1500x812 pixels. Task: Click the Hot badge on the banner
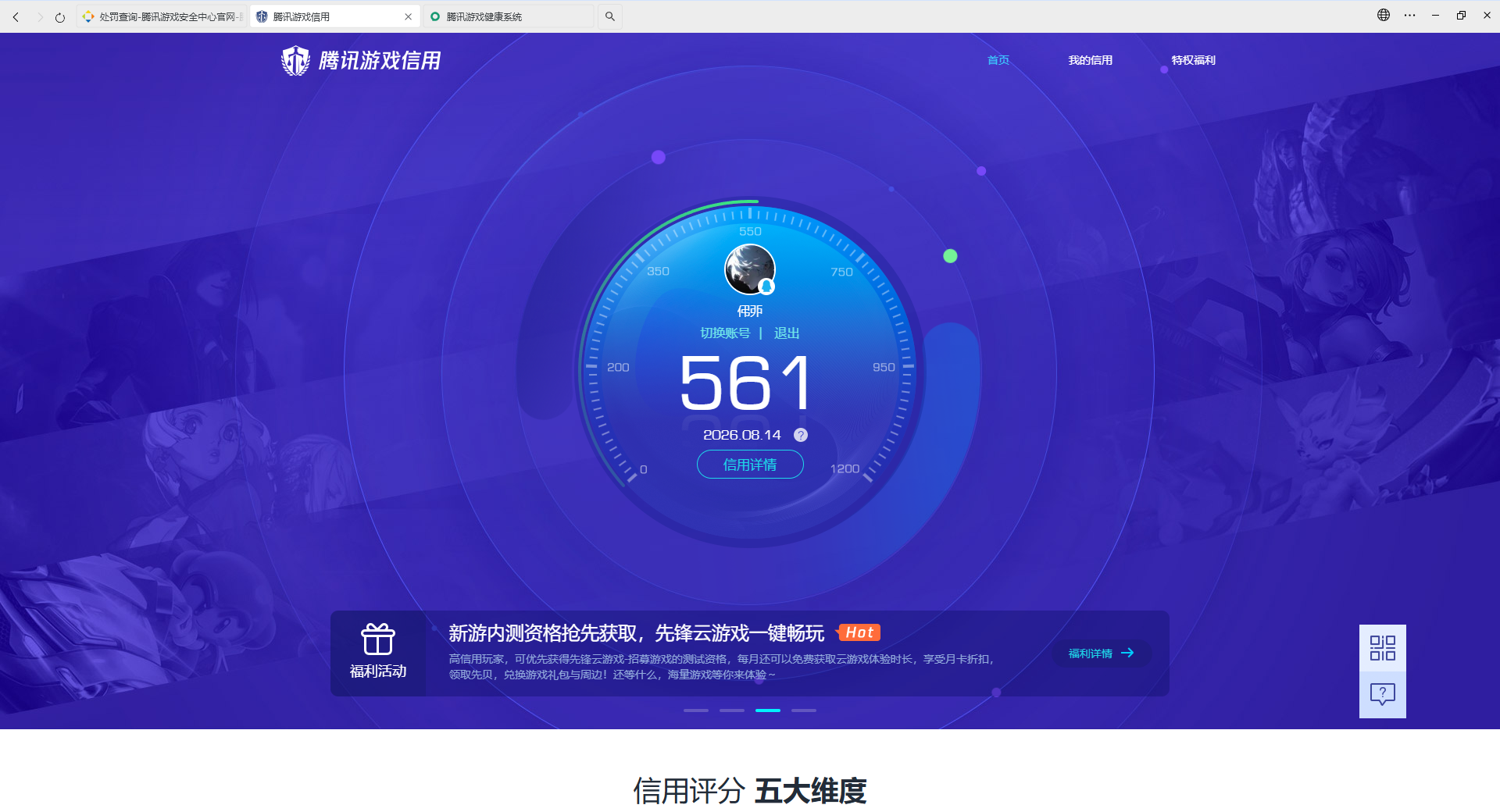point(859,632)
